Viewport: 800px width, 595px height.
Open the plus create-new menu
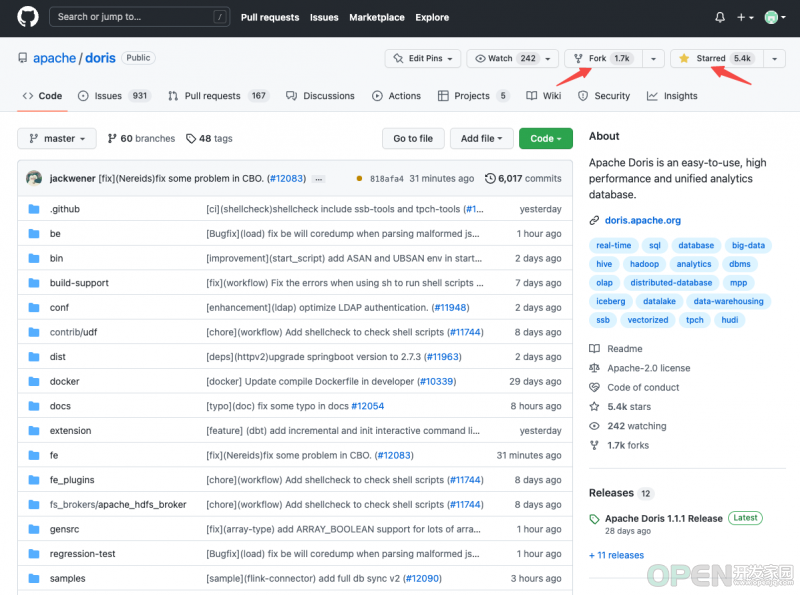coord(745,17)
